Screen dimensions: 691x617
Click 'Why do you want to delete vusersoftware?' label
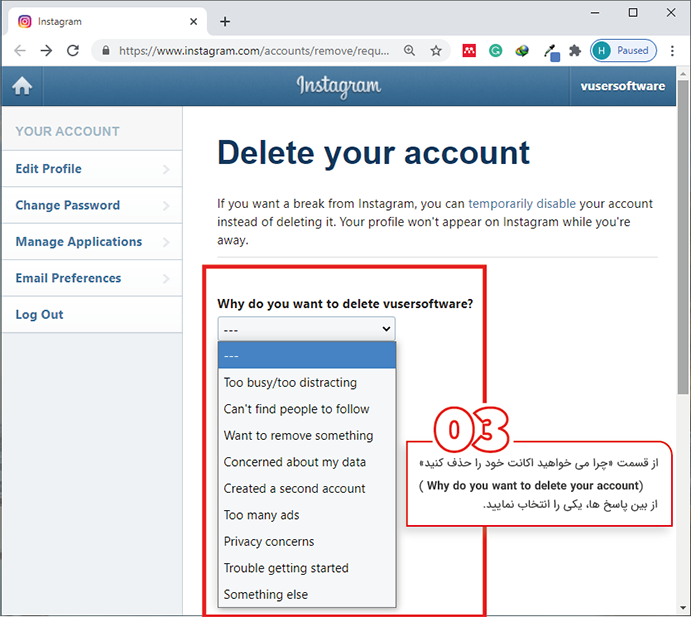pyautogui.click(x=345, y=304)
